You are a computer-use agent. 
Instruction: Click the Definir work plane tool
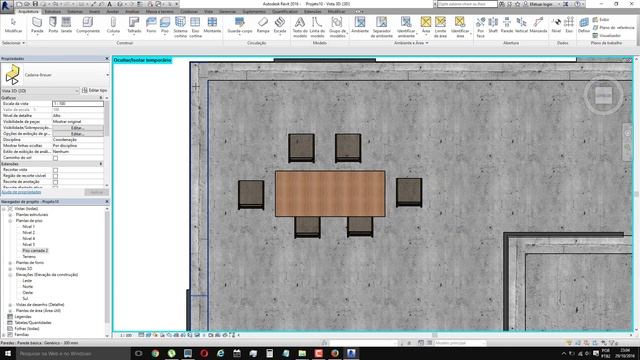pos(584,25)
